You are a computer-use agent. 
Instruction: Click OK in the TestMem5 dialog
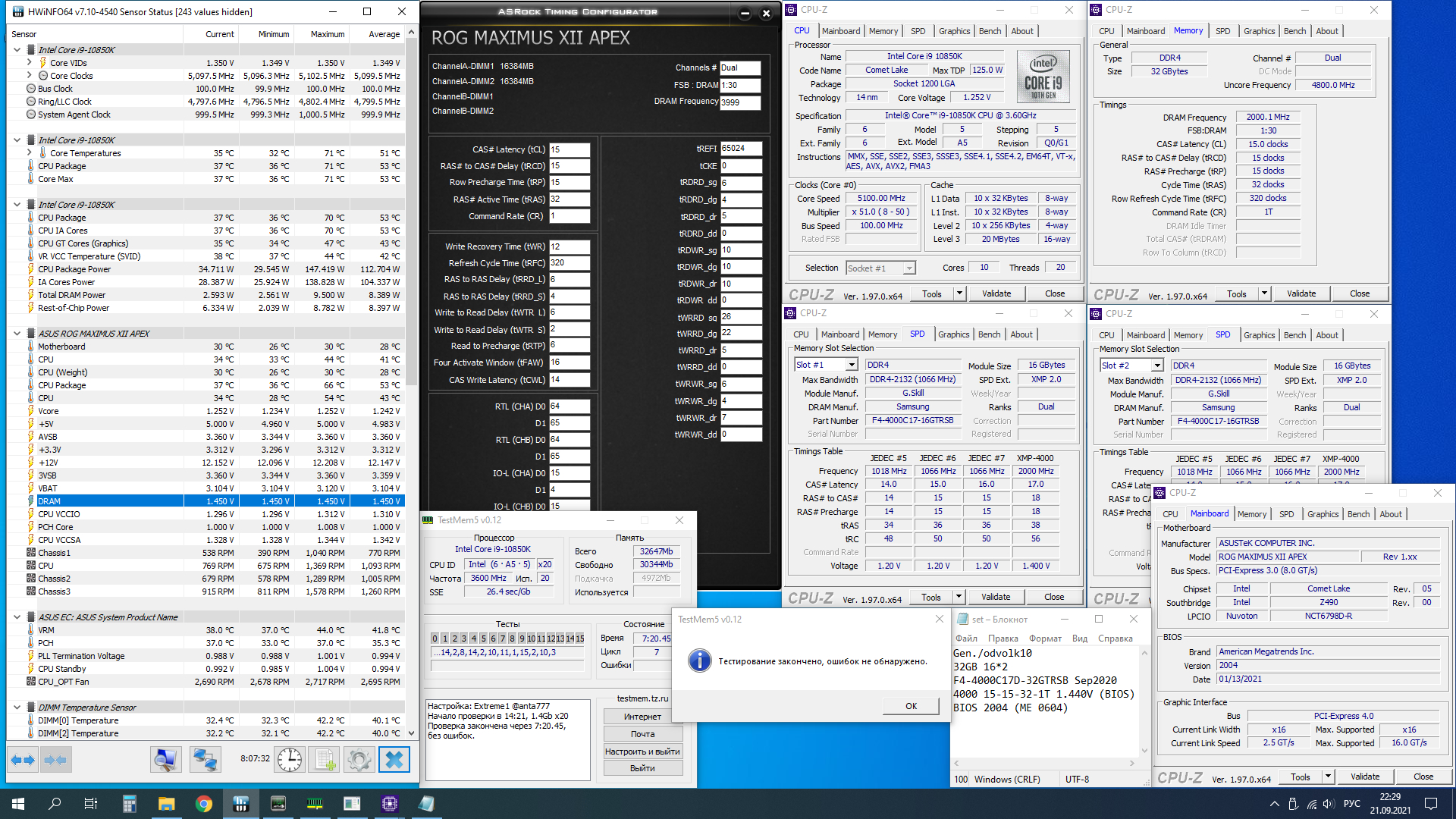pyautogui.click(x=911, y=706)
